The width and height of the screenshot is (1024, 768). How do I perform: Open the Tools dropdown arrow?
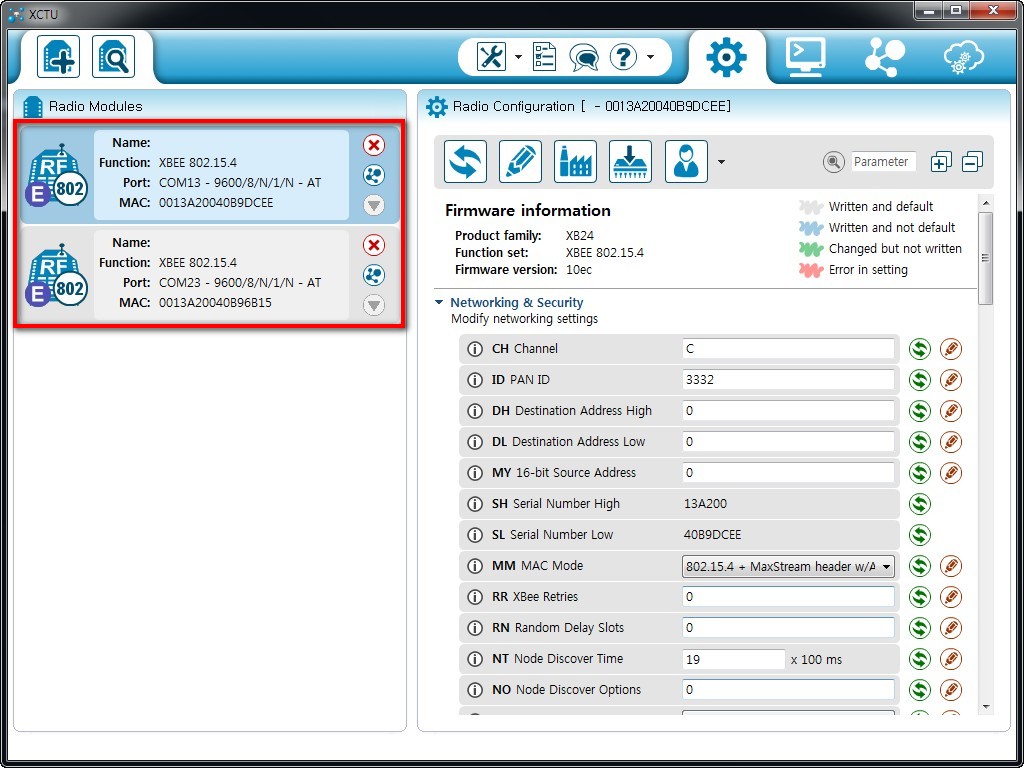point(518,57)
